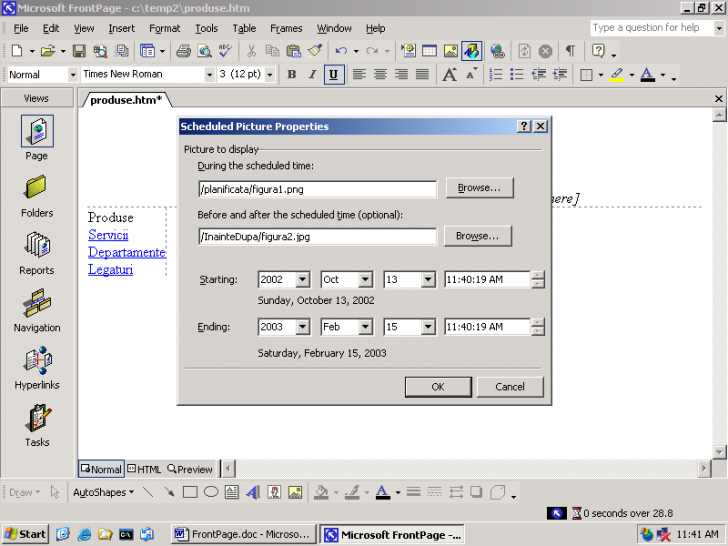728x546 pixels.
Task: Open the Starting day 13 dropdown
Action: 428,280
